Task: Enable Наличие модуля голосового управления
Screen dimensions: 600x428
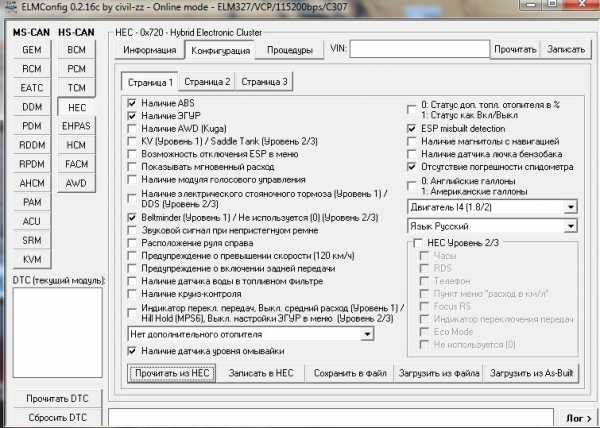Action: pos(132,179)
